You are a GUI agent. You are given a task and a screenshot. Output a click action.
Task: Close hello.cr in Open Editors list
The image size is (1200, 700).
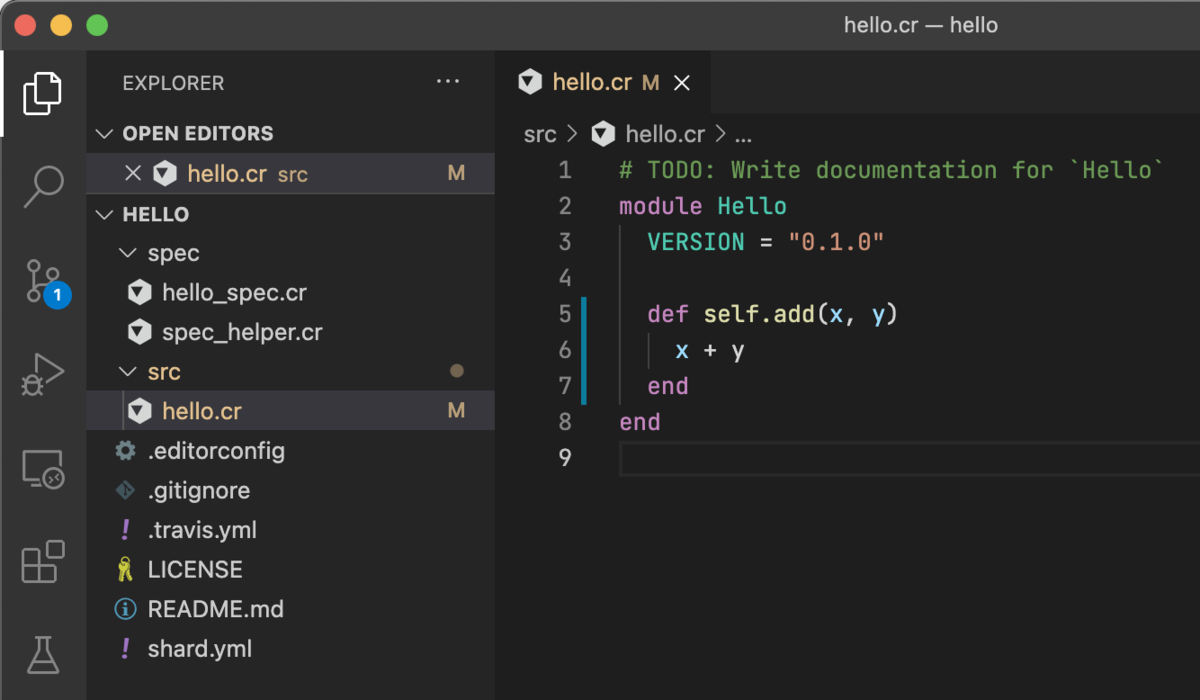[133, 173]
